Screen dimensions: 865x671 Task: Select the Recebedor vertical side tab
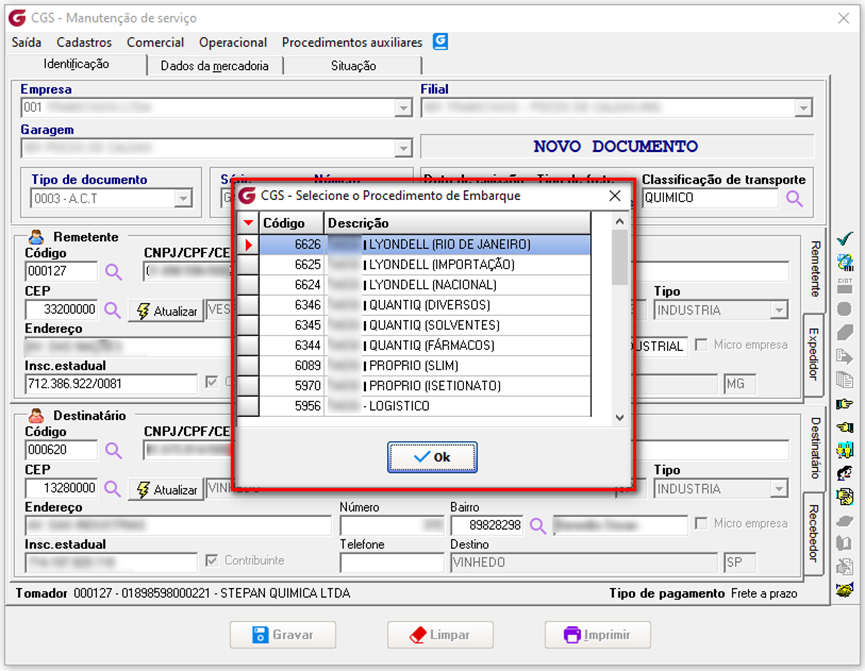[813, 533]
